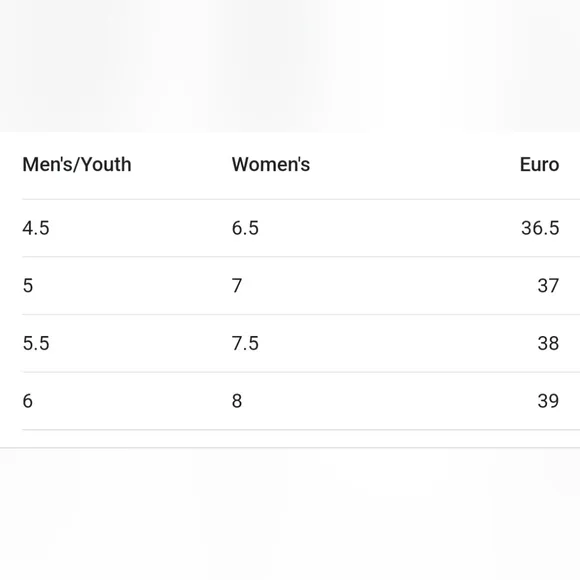
Task: Click Women's size 7 cell
Action: click(x=237, y=286)
